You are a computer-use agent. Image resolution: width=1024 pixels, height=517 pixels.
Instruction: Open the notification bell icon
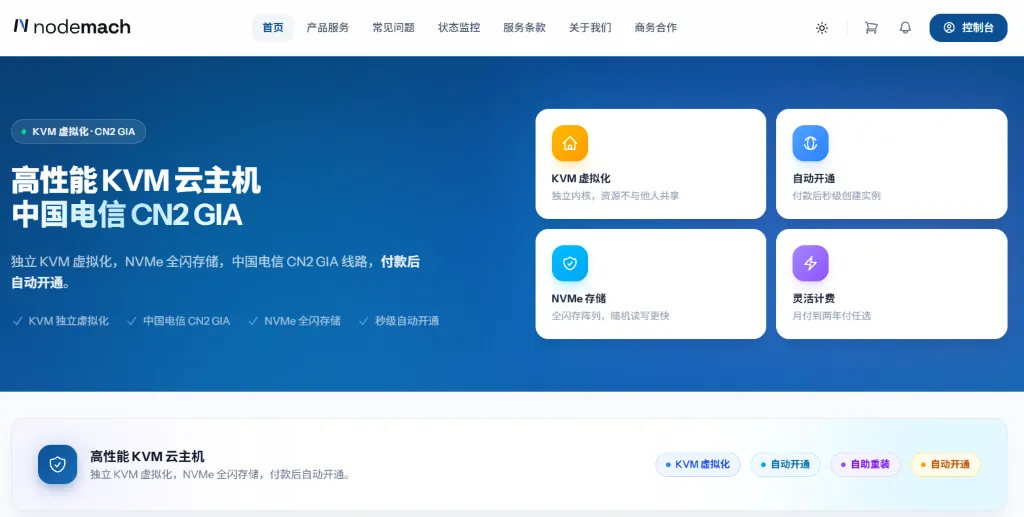905,27
